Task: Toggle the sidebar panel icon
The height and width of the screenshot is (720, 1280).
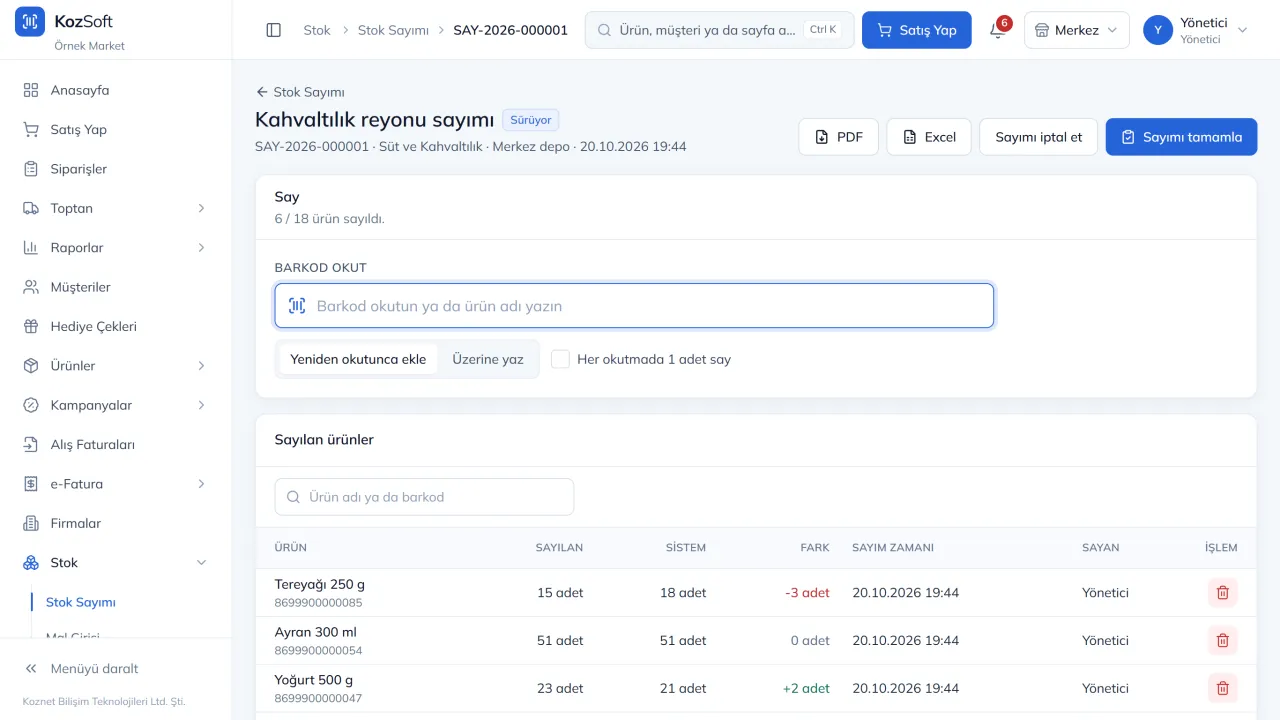Action: (274, 30)
